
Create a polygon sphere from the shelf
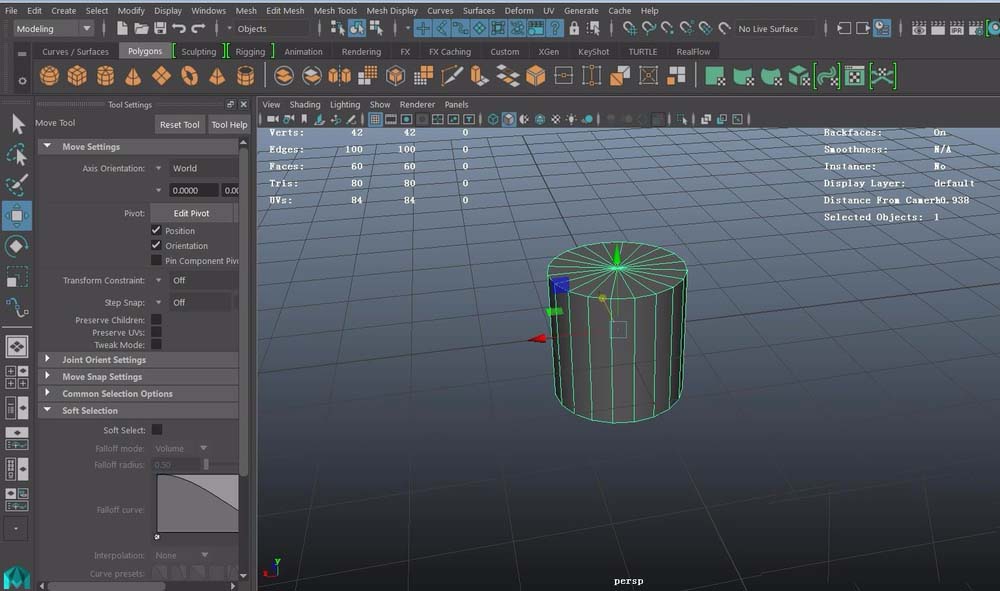[x=48, y=75]
